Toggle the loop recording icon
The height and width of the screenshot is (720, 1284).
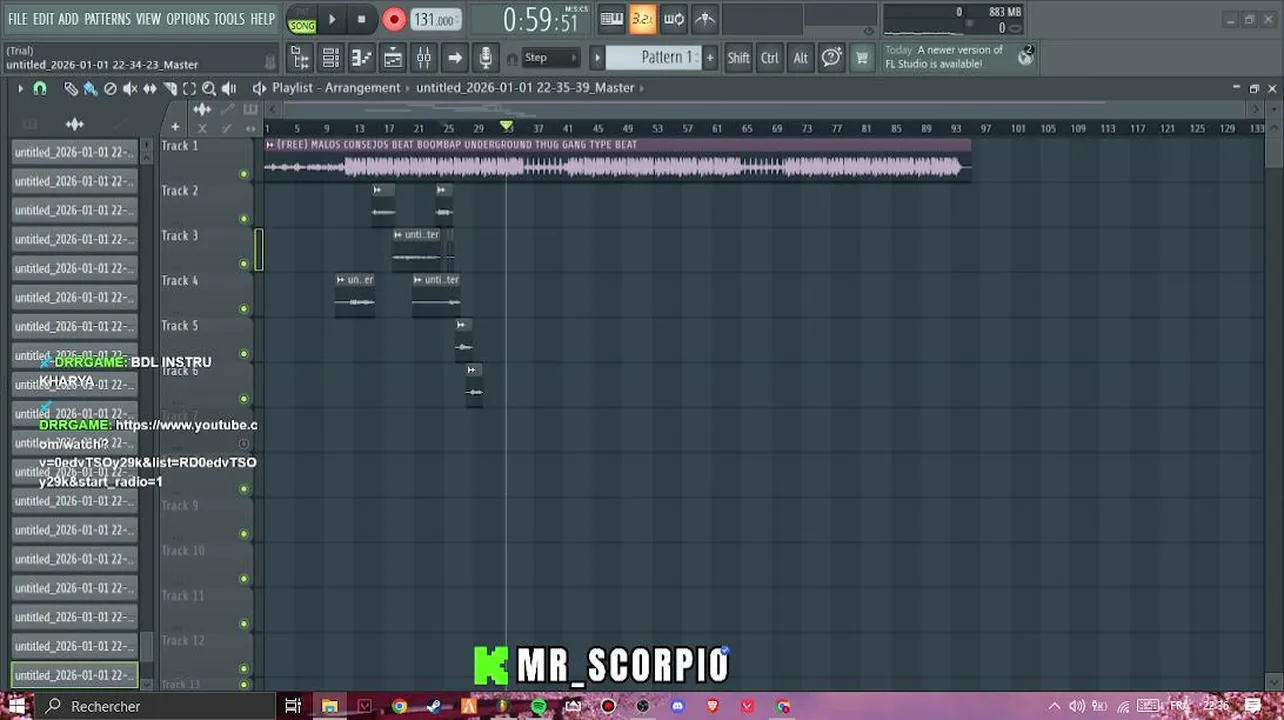coord(673,18)
